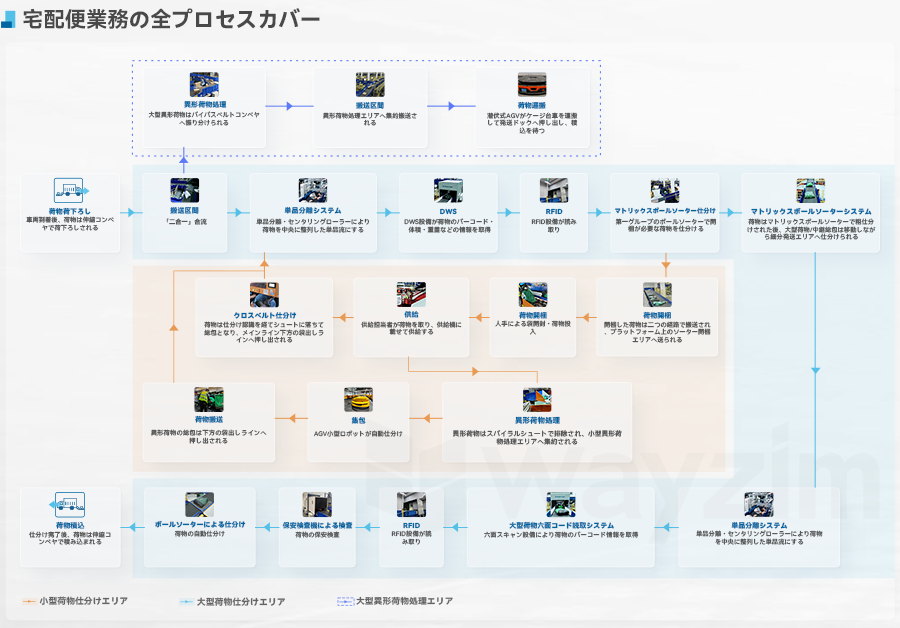The height and width of the screenshot is (628, 900).
Task: Open the photo in the RFID card beside DWS
Action: (554, 190)
